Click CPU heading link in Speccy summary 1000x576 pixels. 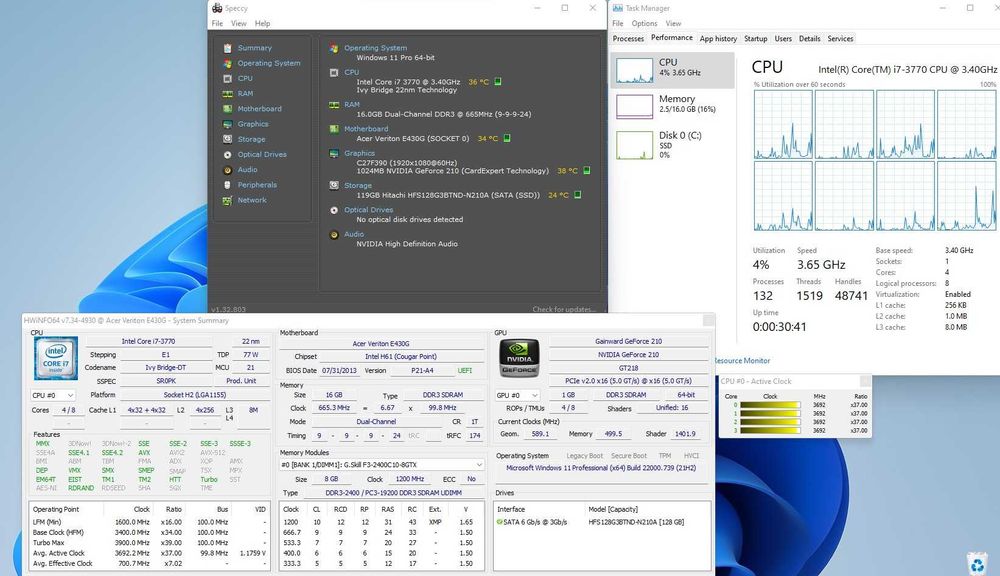[351, 73]
